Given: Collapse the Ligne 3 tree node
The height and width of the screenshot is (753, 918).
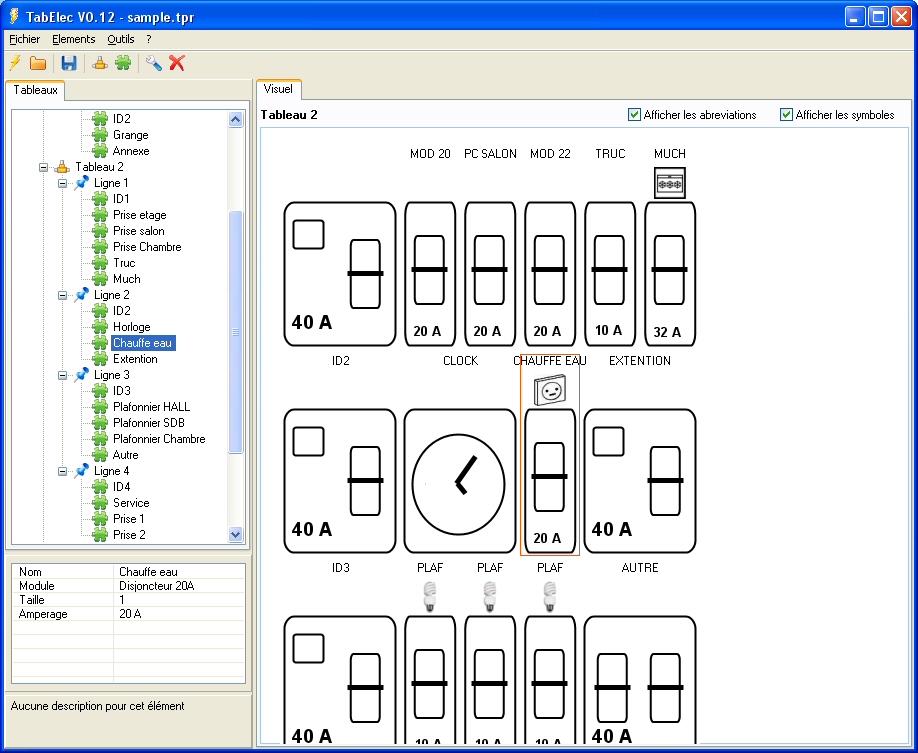Looking at the screenshot, I should point(63,375).
